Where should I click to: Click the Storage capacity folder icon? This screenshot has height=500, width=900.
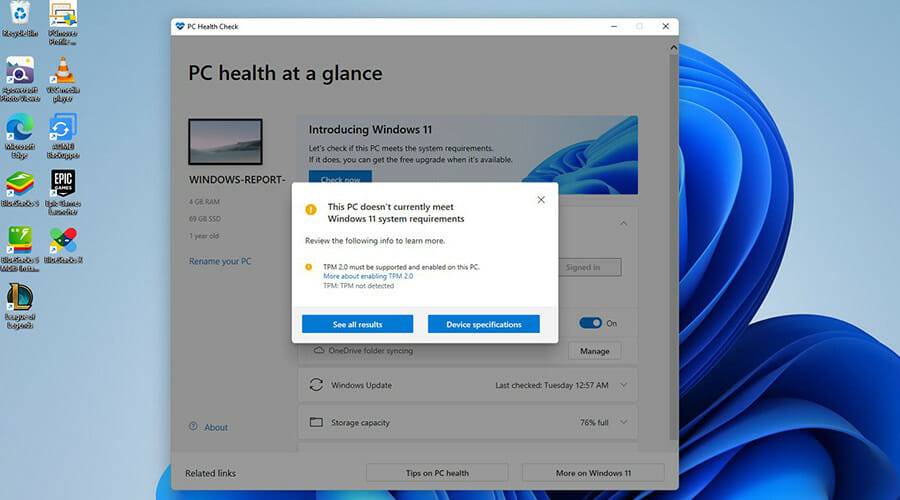[316, 422]
